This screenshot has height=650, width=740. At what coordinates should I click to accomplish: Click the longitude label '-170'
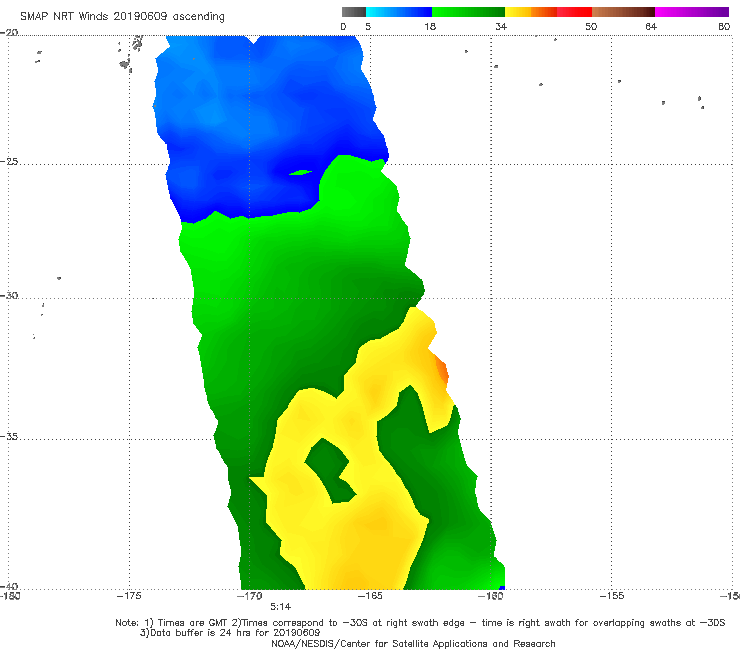coord(249,596)
